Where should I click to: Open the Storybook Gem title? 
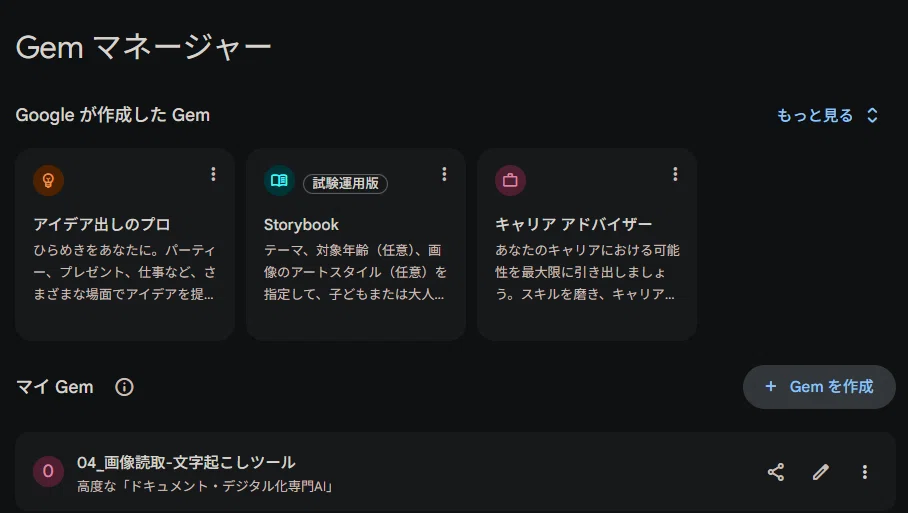[x=301, y=225]
